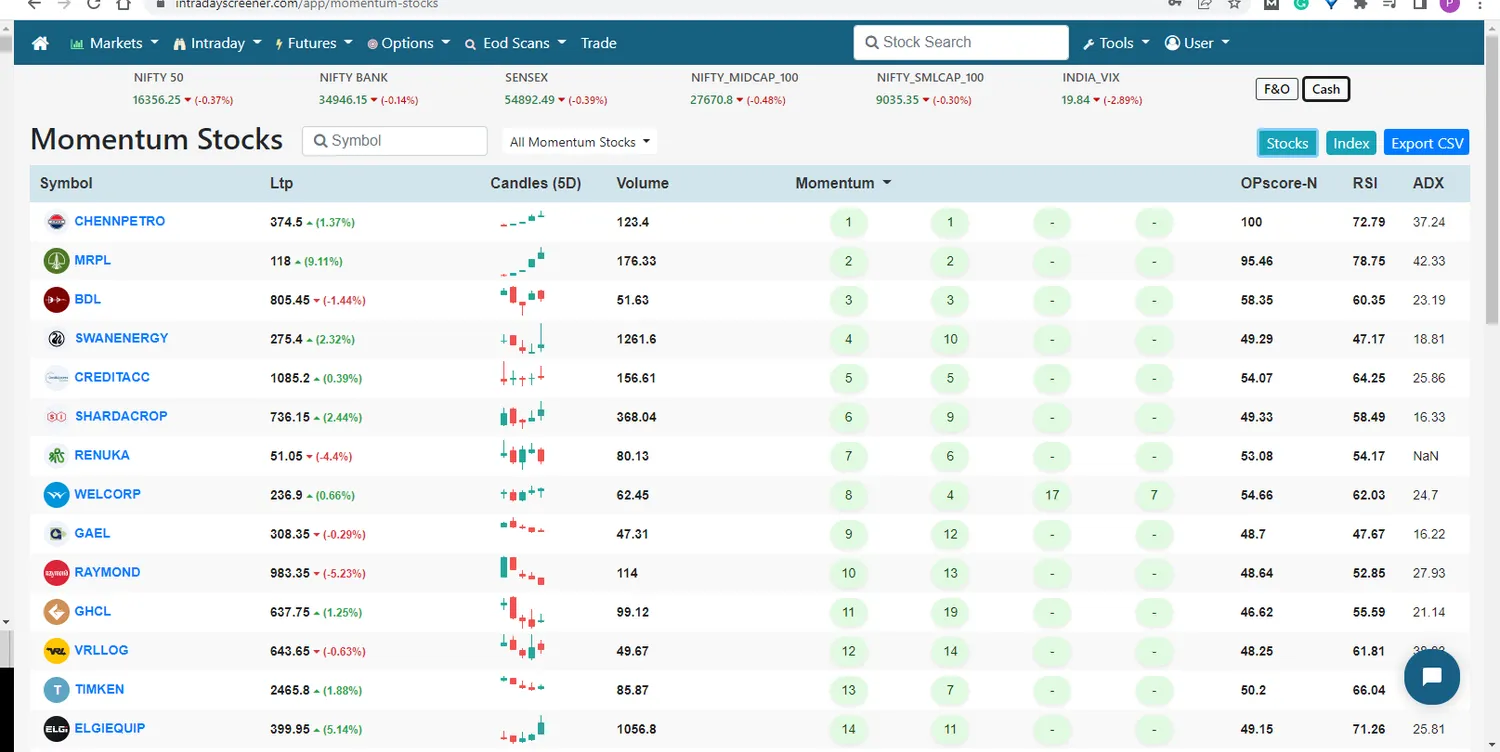Open the CHENNPETRO stock link
The image size is (1500, 752).
point(120,221)
